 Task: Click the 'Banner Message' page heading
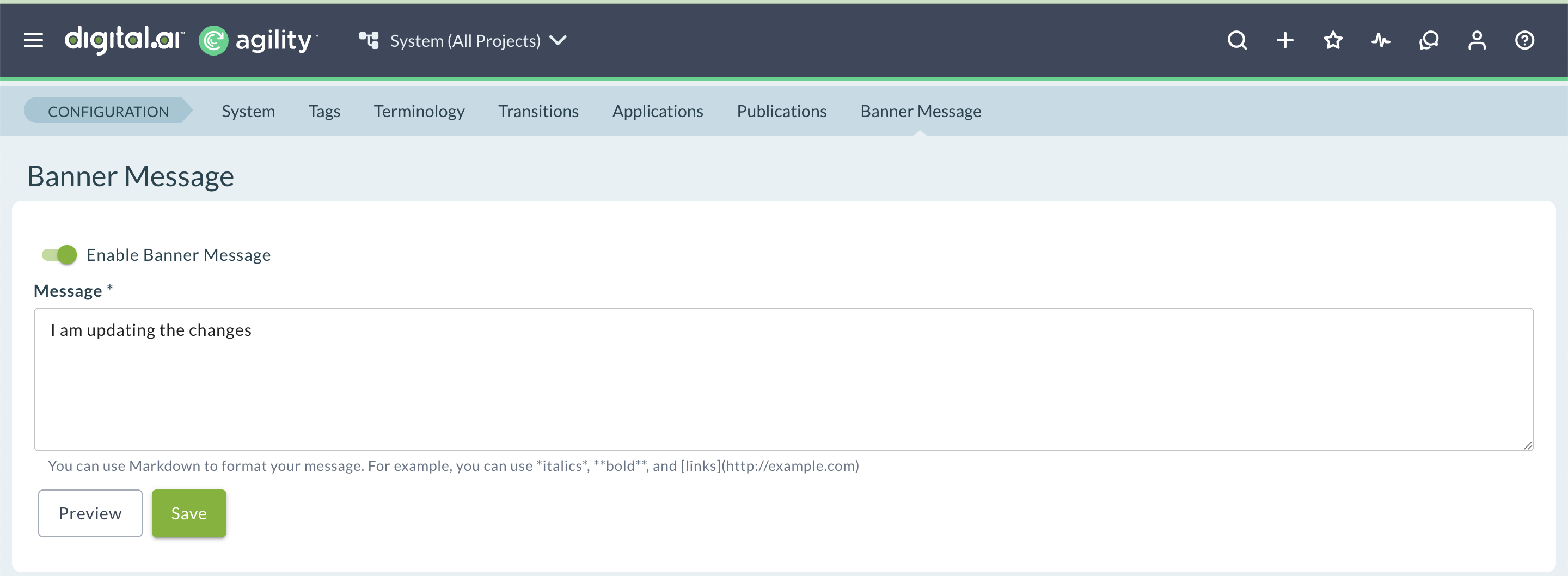coord(130,176)
